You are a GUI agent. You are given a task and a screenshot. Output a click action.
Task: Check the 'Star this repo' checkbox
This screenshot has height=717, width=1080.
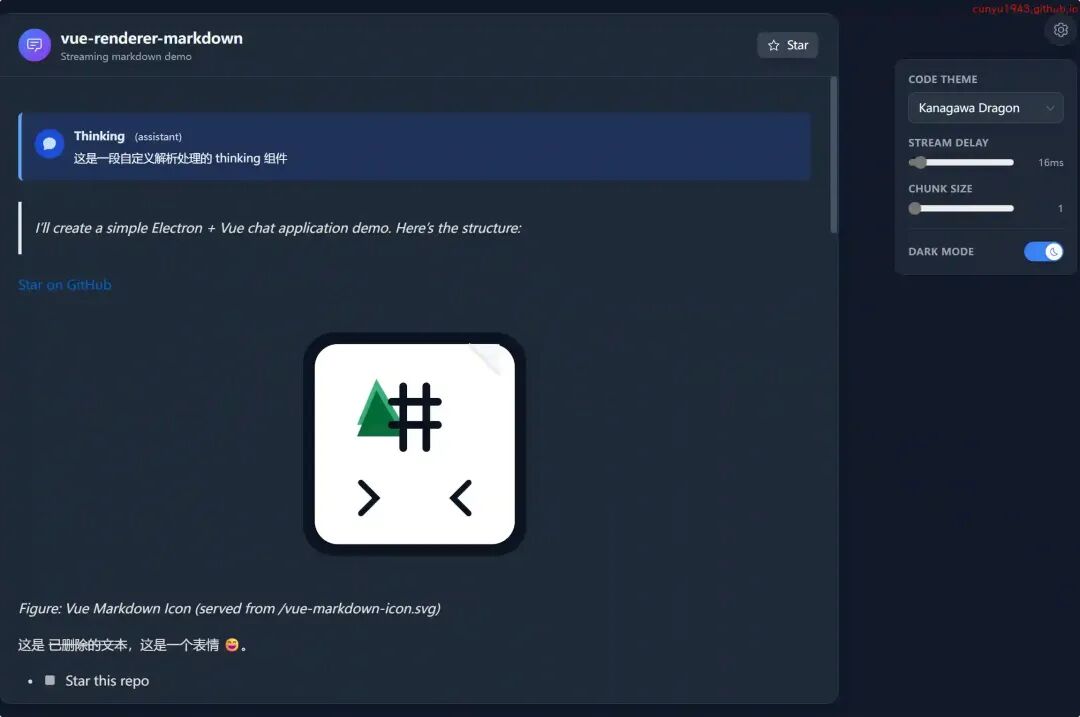coord(50,680)
